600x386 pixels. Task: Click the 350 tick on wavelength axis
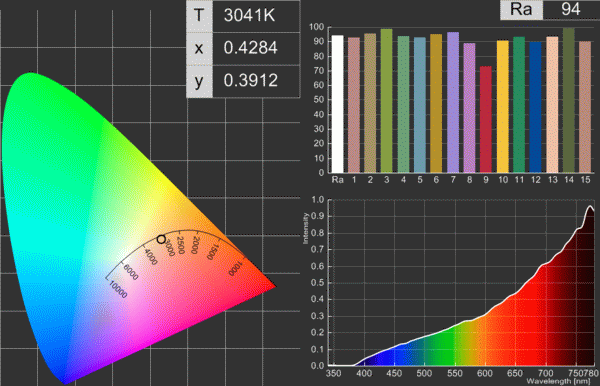(x=333, y=373)
